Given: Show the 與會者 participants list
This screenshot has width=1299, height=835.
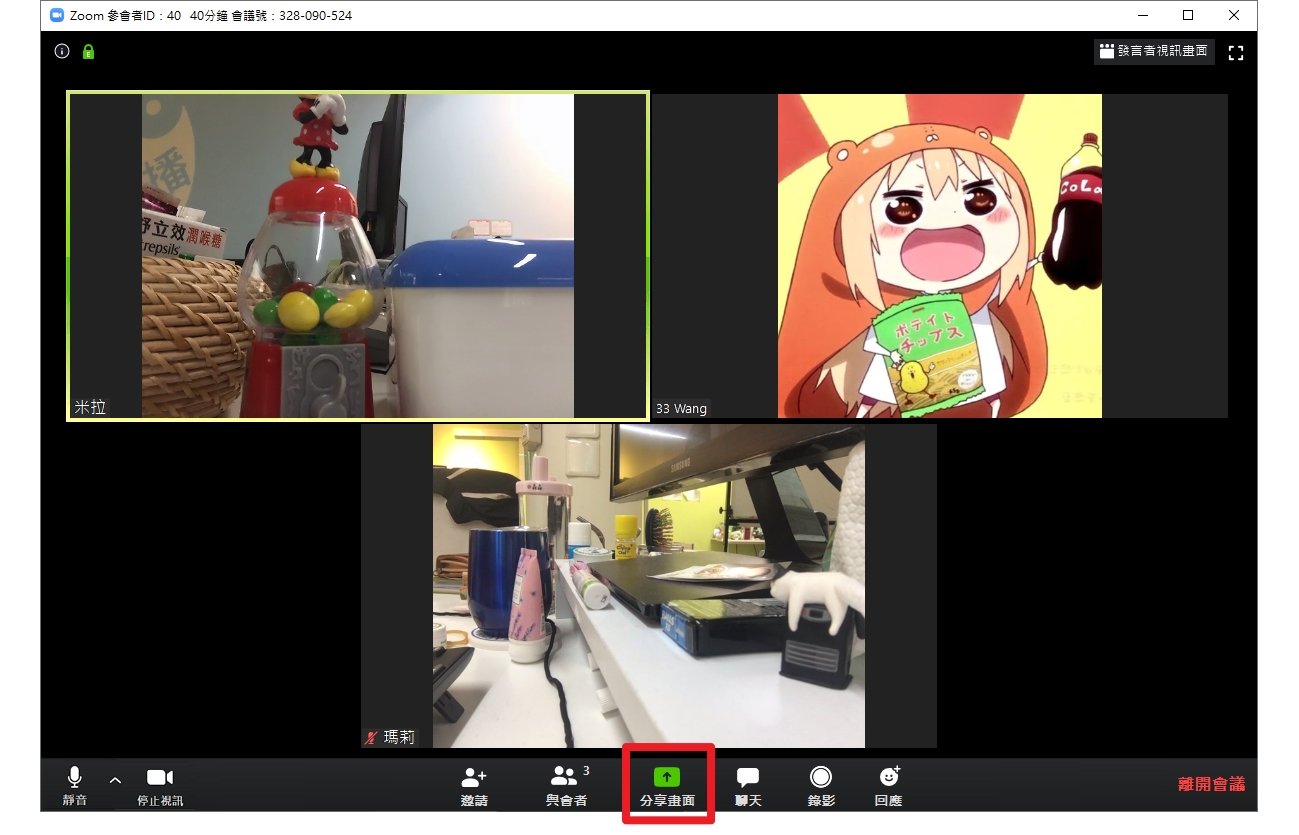Looking at the screenshot, I should pos(567,787).
